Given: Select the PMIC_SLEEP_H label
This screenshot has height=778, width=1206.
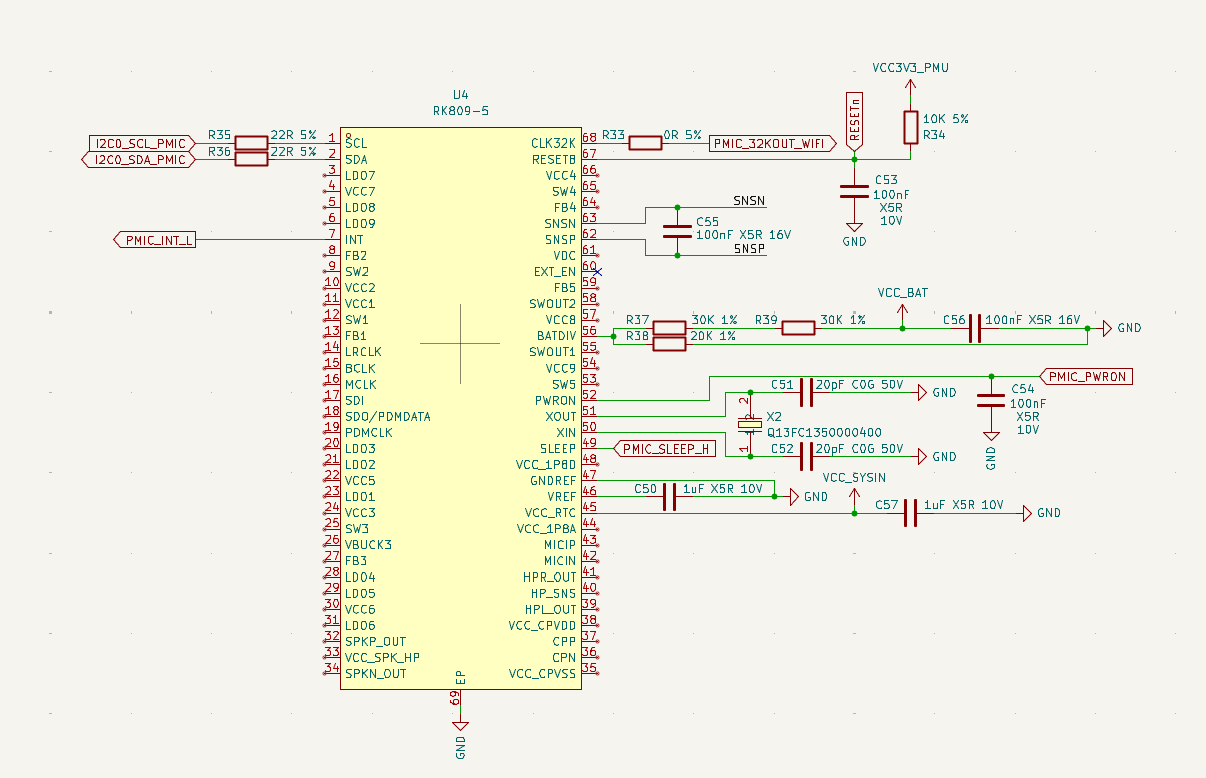Looking at the screenshot, I should point(664,449).
